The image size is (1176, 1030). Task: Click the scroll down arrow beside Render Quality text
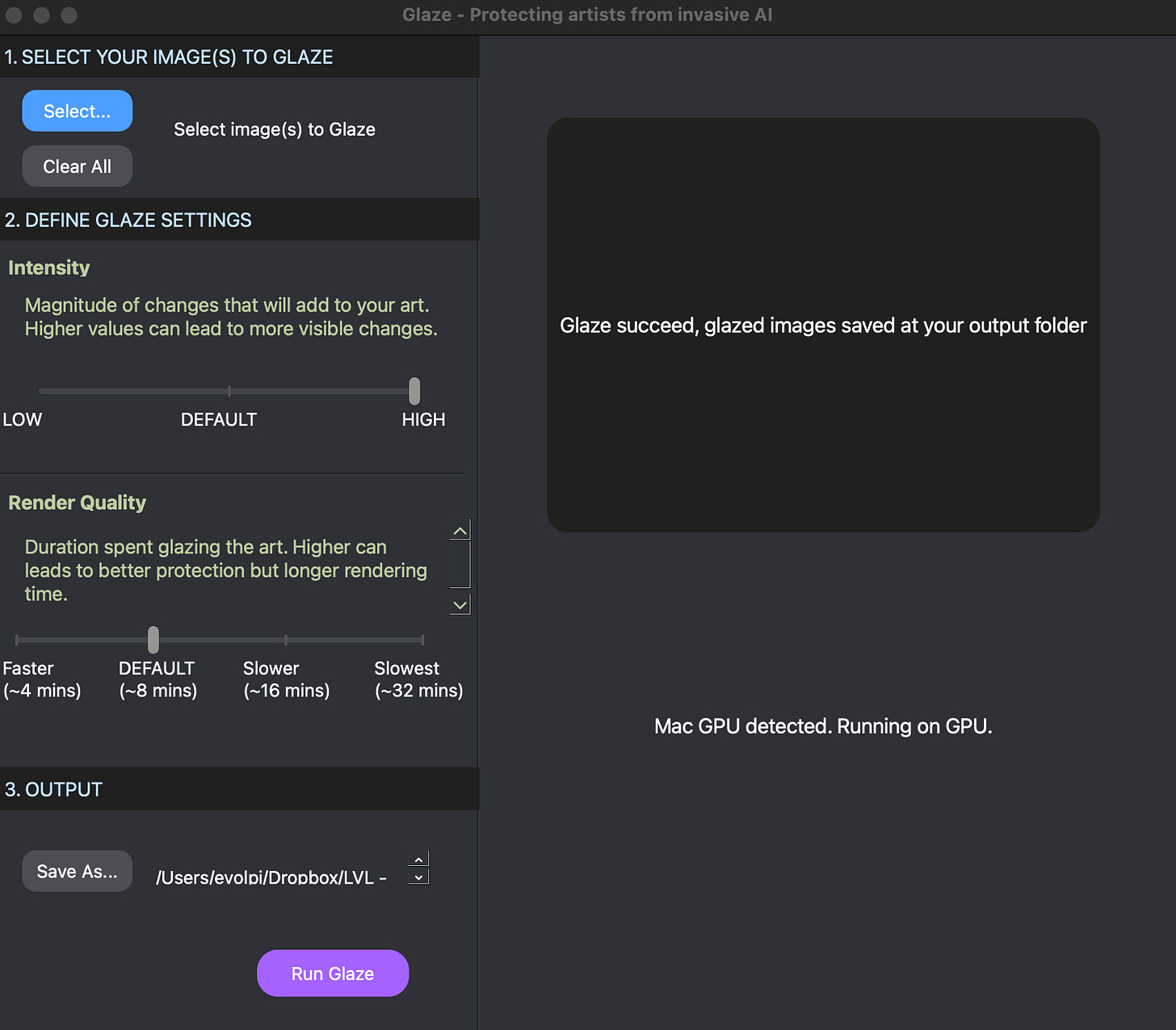460,605
